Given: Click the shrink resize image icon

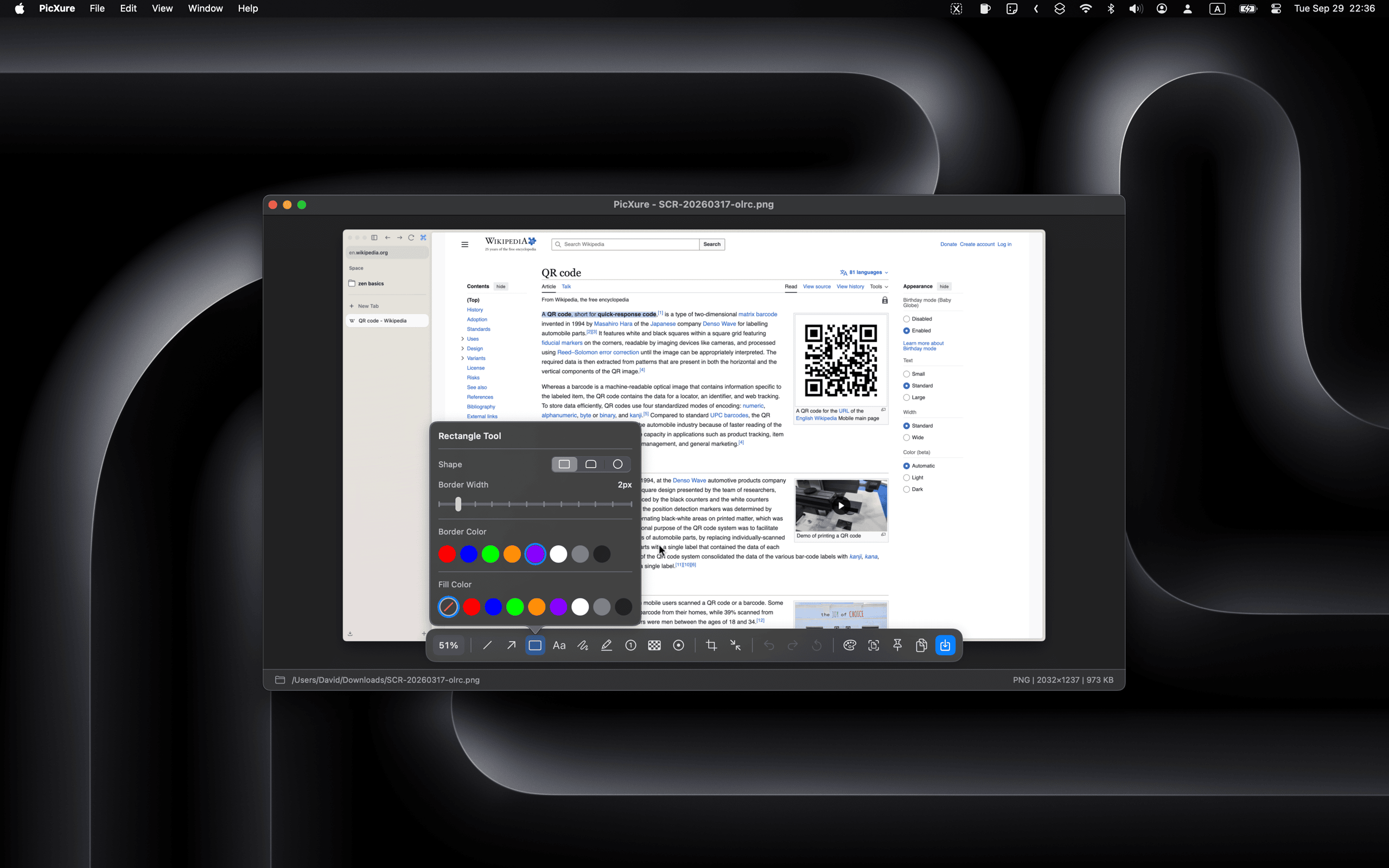Looking at the screenshot, I should (x=735, y=645).
